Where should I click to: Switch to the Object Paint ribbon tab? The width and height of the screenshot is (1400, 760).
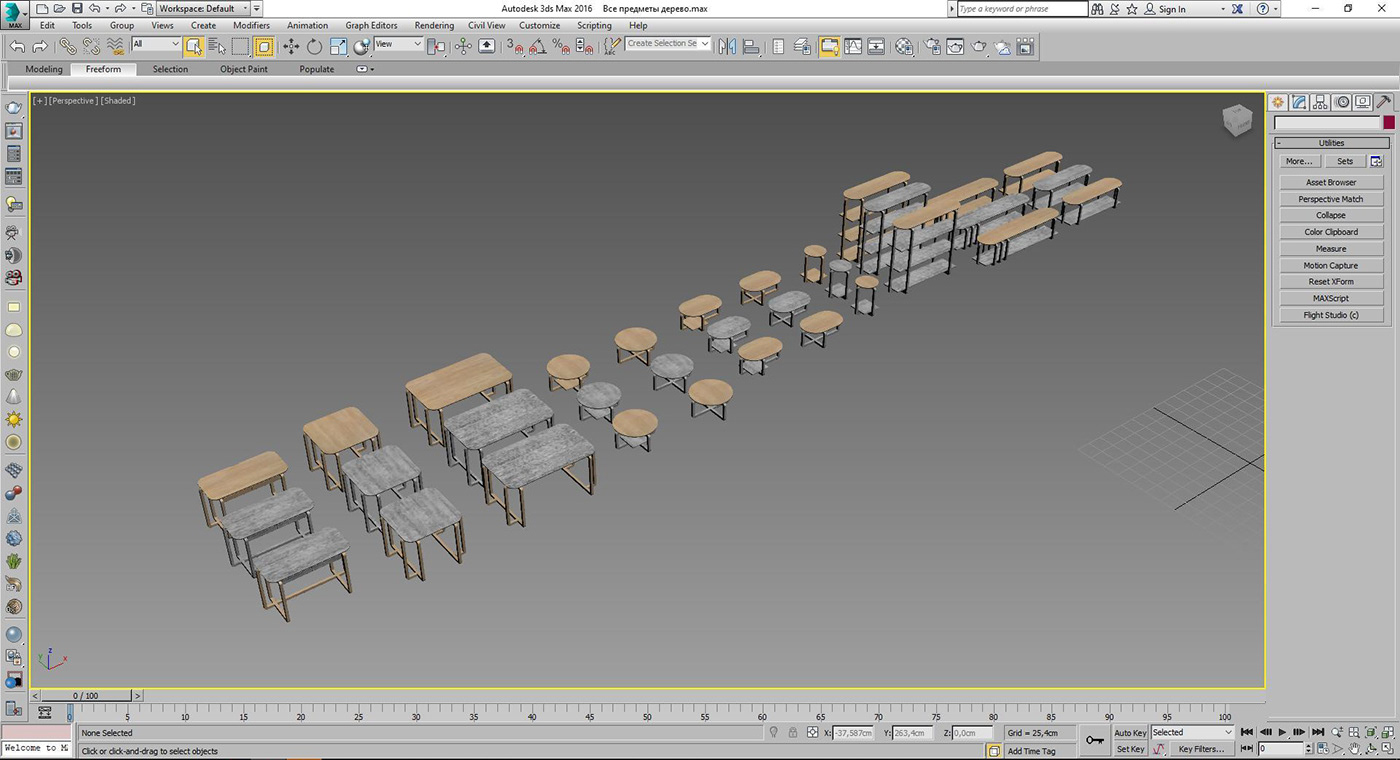coord(244,69)
